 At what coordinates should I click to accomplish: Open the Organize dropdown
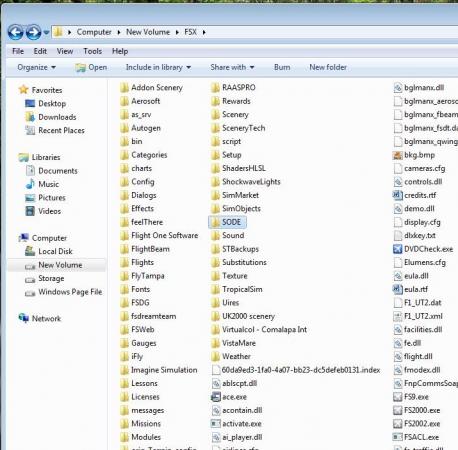click(x=36, y=67)
